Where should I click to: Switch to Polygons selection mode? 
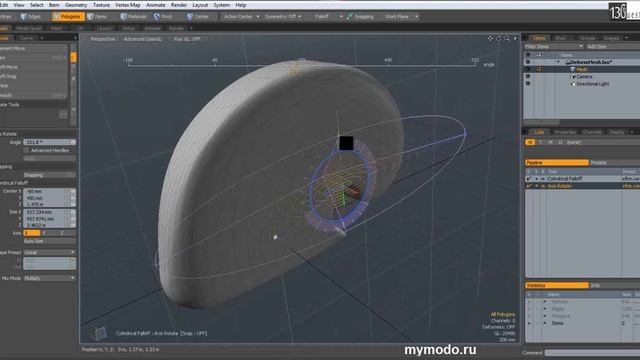click(x=68, y=17)
